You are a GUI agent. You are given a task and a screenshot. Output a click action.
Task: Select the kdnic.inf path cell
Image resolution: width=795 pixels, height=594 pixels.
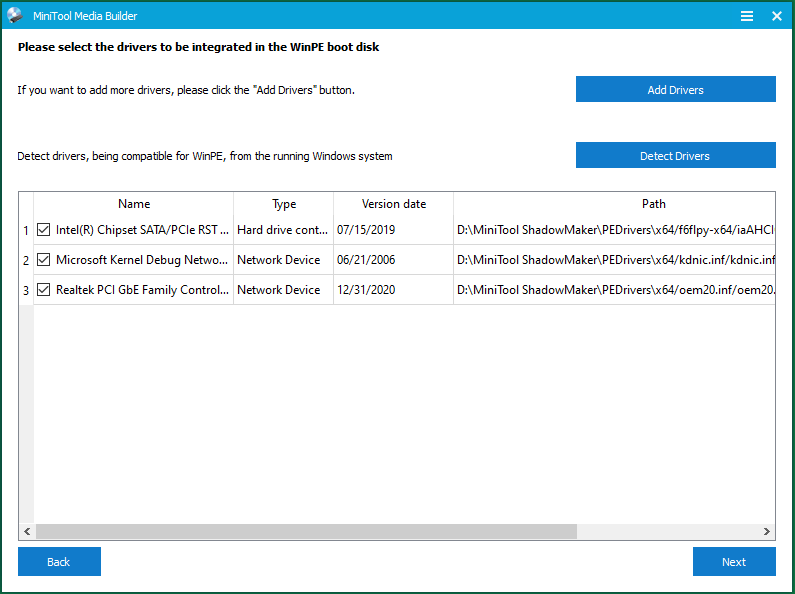click(x=614, y=260)
